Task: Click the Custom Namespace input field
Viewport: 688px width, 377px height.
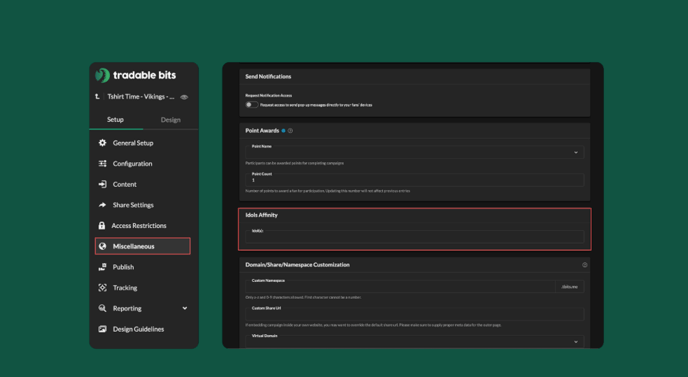Action: tap(400, 287)
